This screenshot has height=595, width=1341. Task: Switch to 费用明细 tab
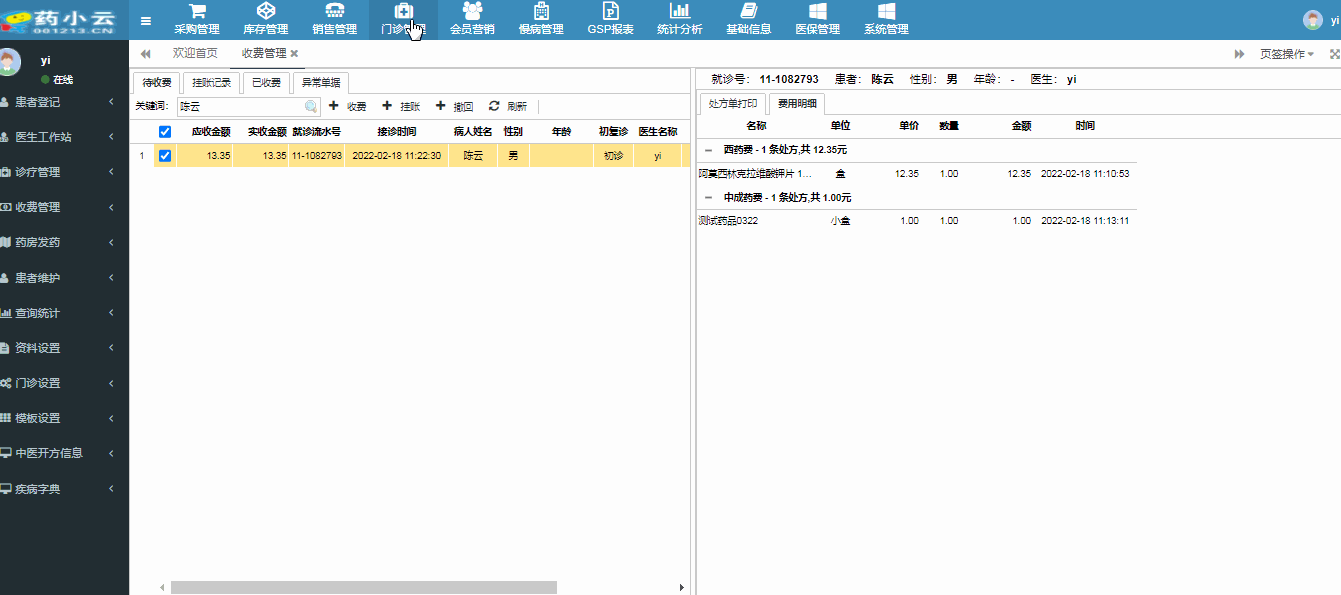pos(797,103)
